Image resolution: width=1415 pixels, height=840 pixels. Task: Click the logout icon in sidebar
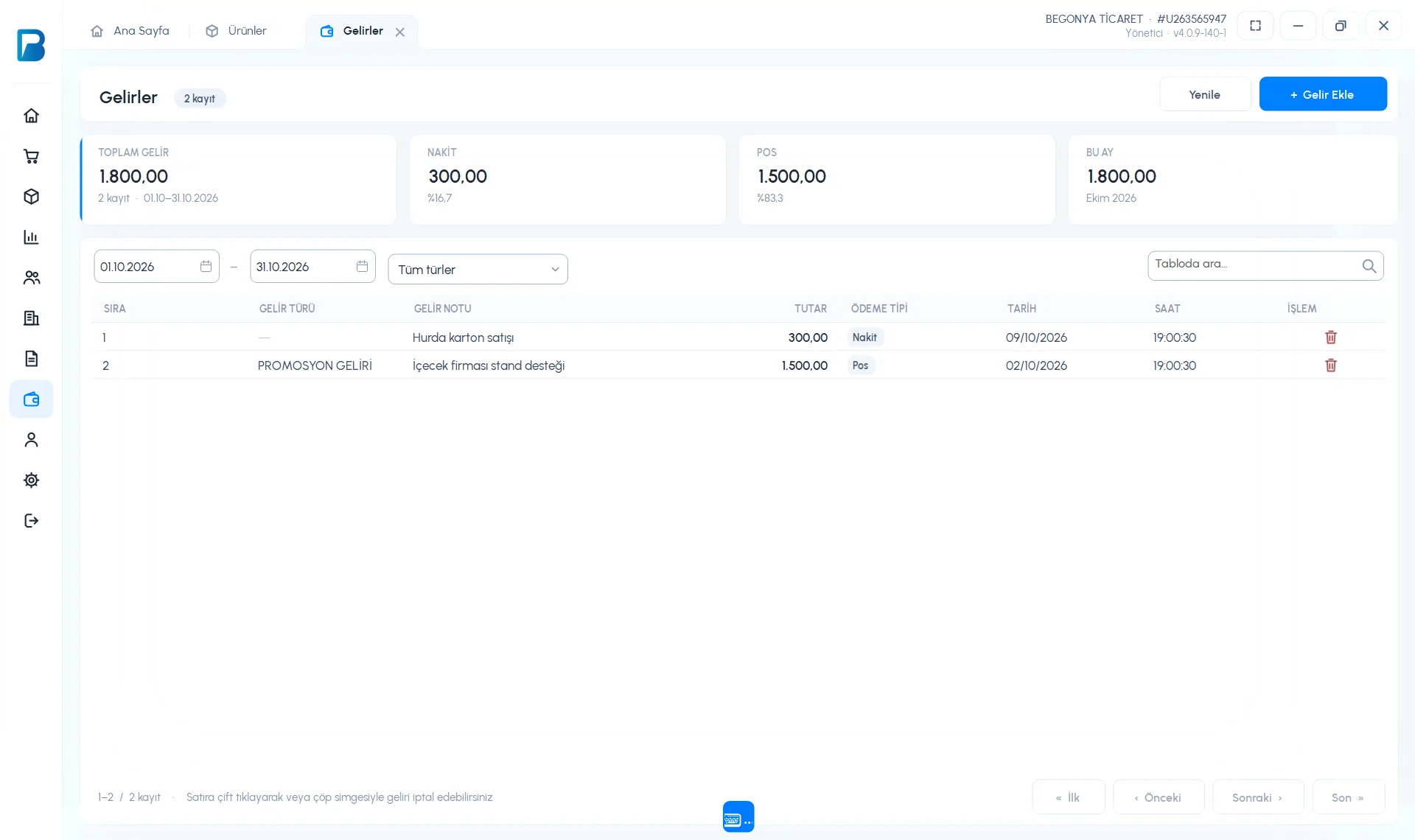coord(31,521)
